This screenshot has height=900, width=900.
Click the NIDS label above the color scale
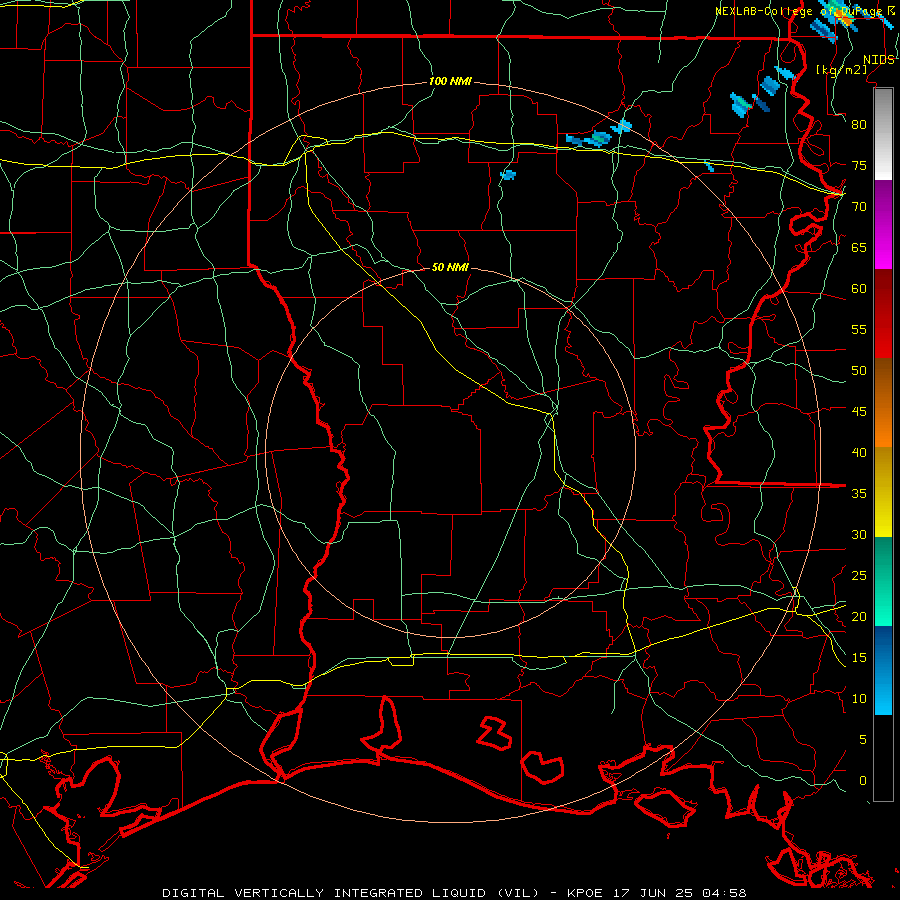tap(879, 60)
